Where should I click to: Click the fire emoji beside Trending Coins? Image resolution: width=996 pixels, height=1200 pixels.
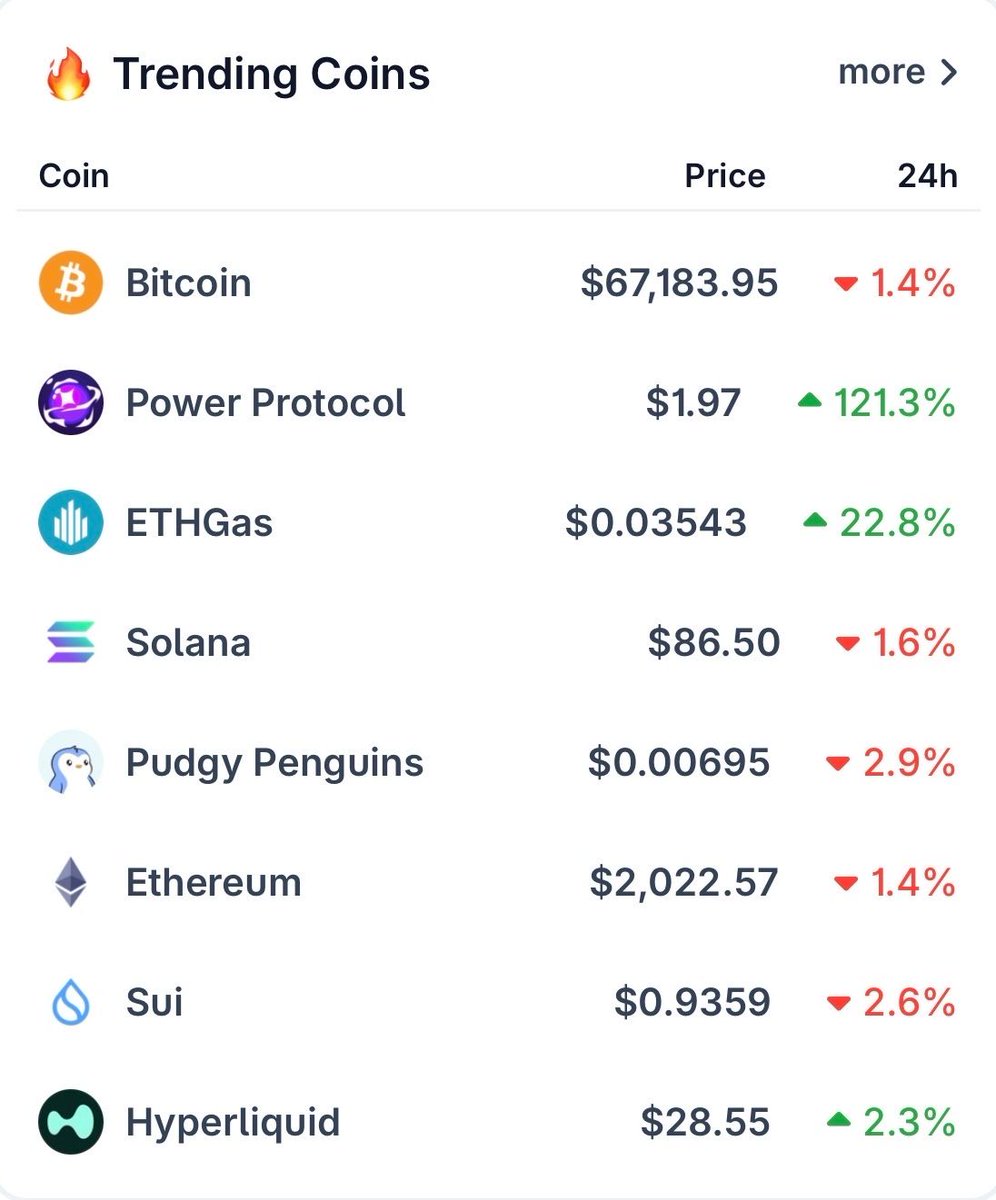tap(69, 75)
